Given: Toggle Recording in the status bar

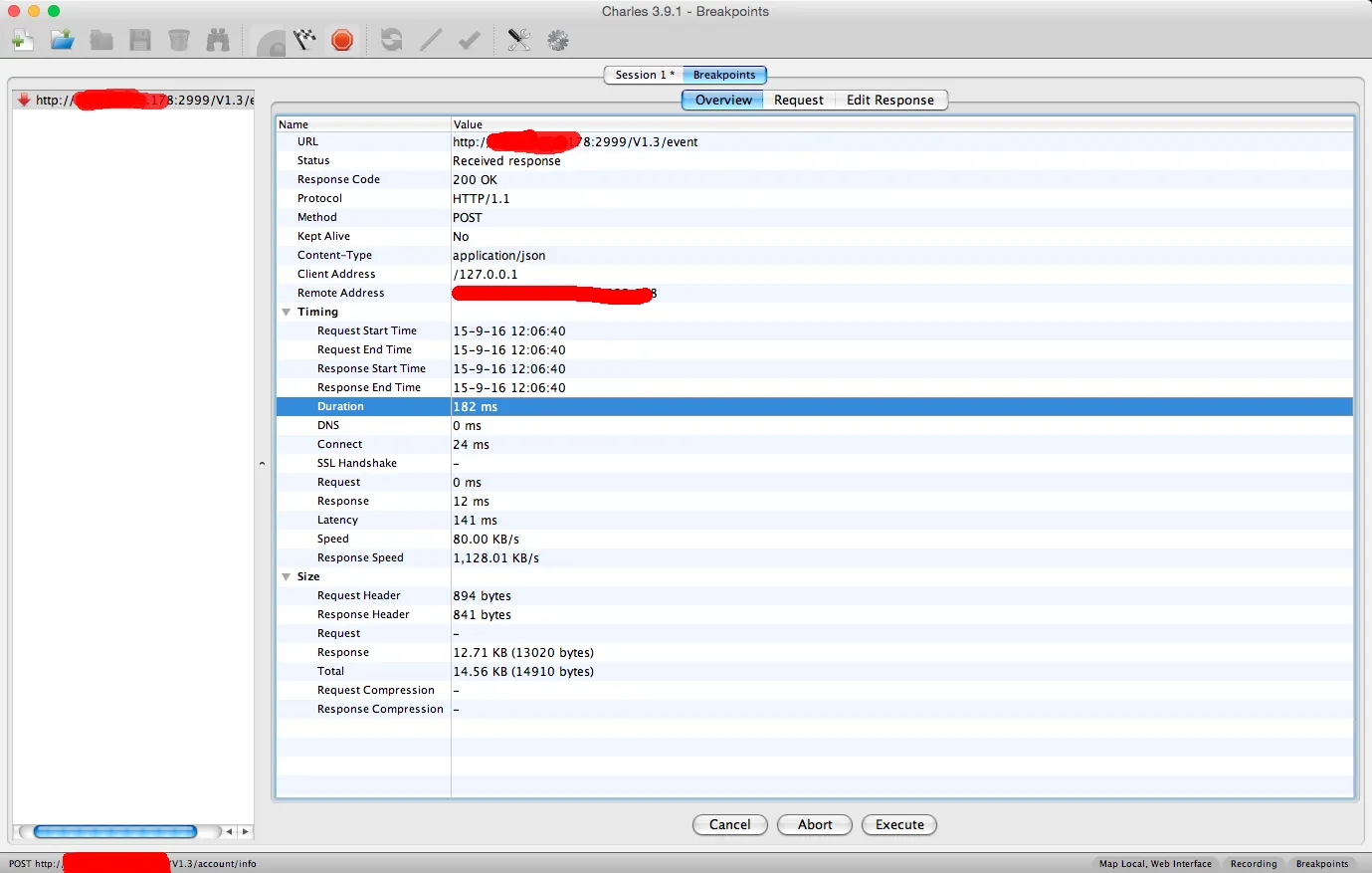Looking at the screenshot, I should (1253, 864).
